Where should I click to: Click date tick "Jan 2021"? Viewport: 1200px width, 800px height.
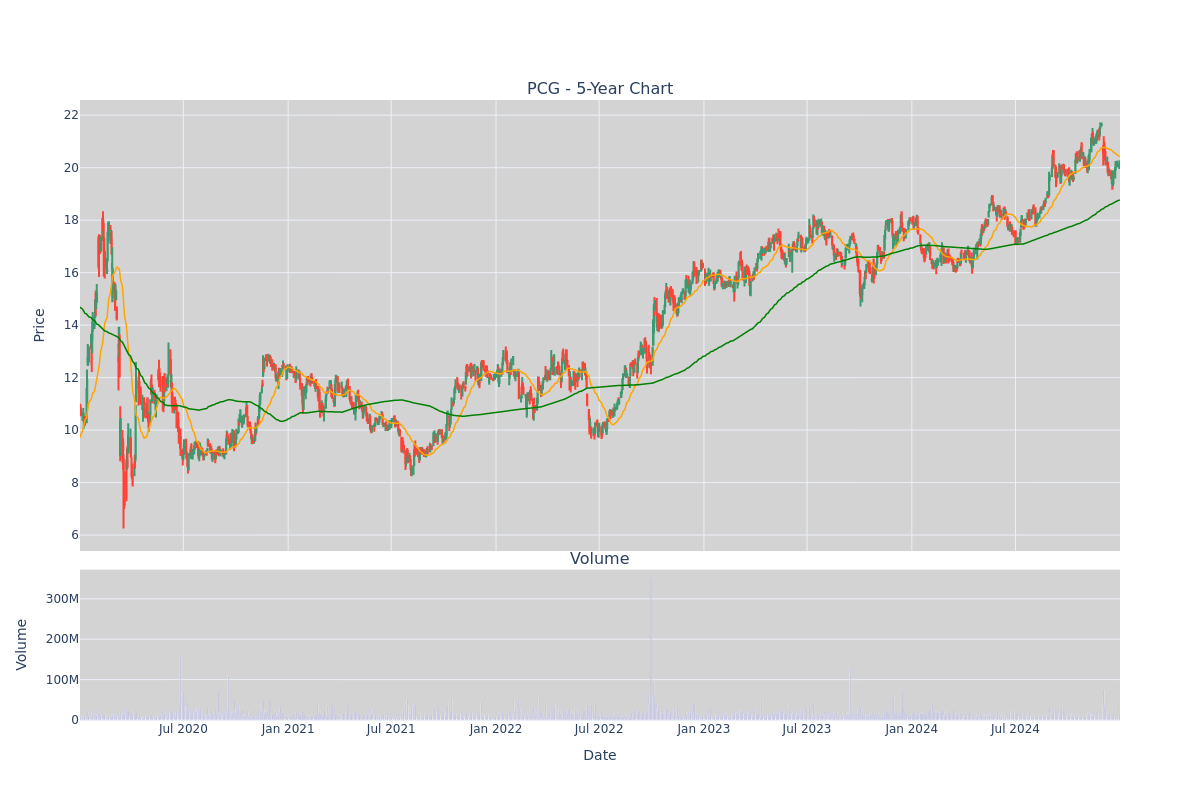tap(288, 729)
